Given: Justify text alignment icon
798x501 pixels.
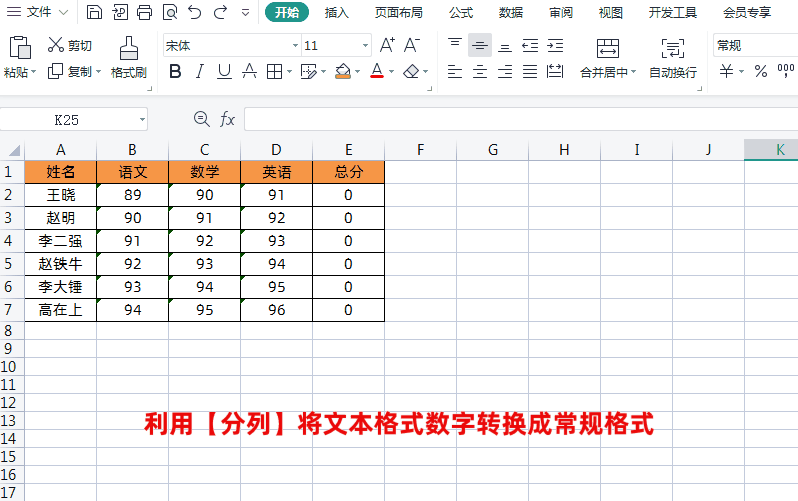Looking at the screenshot, I should pyautogui.click(x=530, y=72).
